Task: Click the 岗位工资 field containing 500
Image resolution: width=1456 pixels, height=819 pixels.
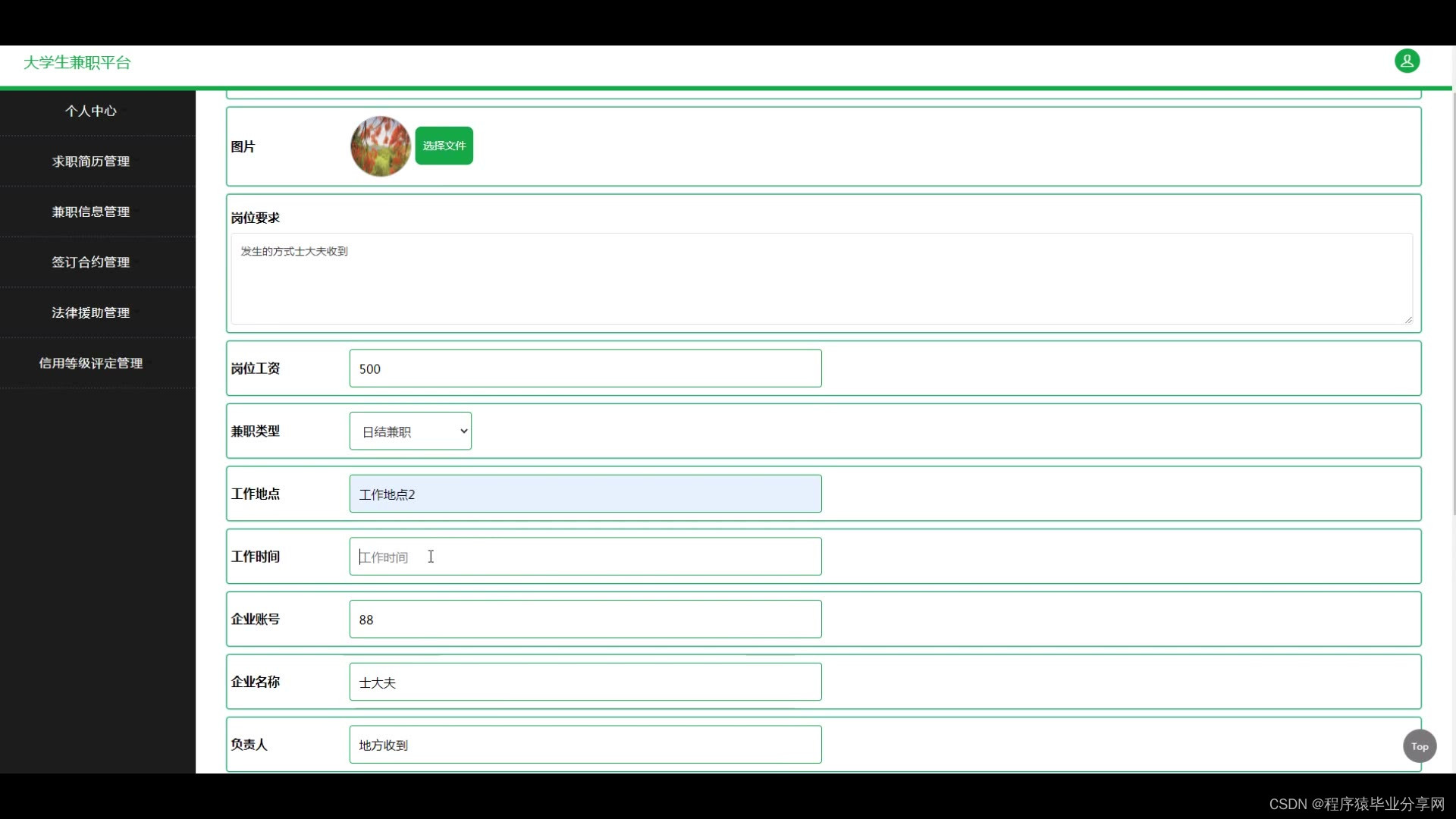Action: pos(585,369)
